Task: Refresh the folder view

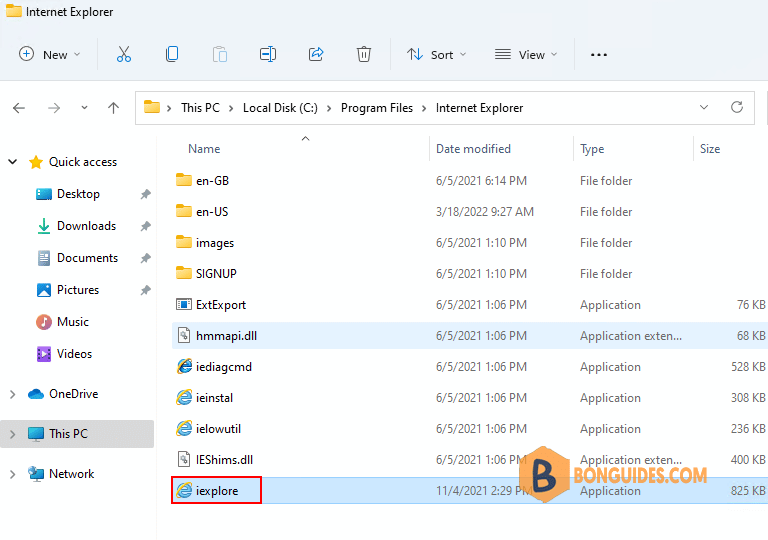Action: pos(737,107)
